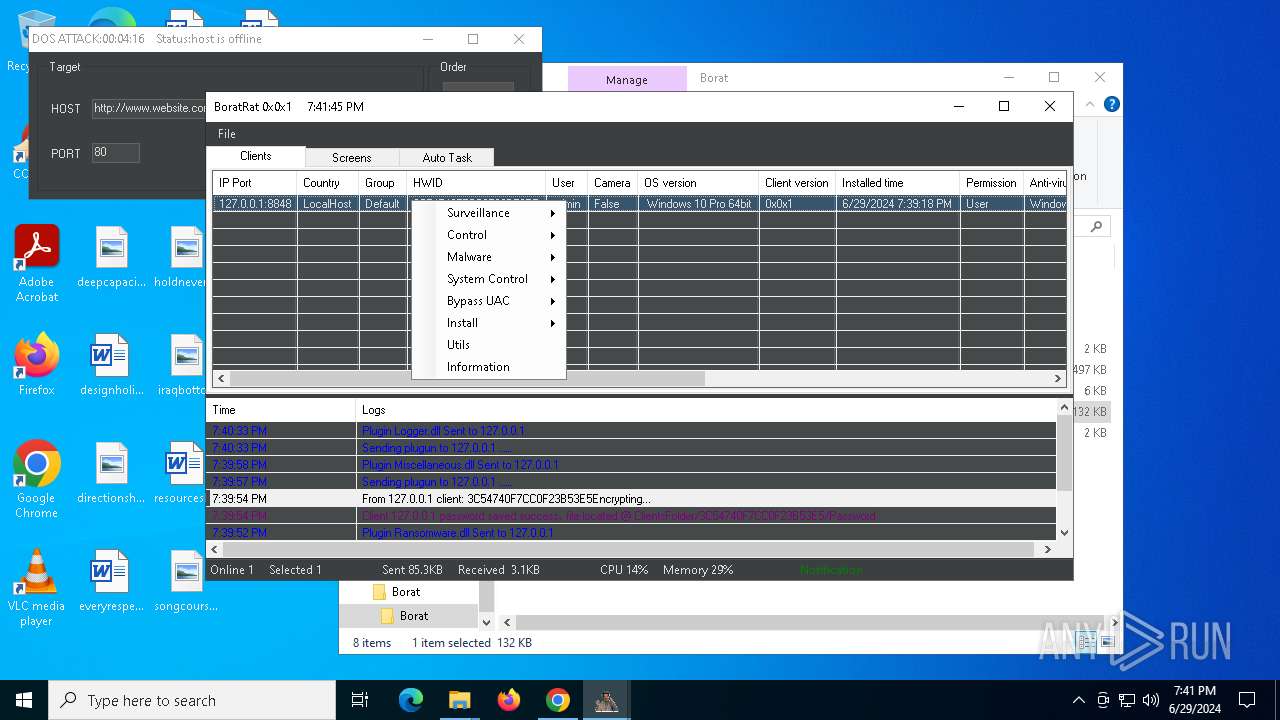Select the everyrespe... Word document icon
The height and width of the screenshot is (720, 1280).
click(x=111, y=581)
